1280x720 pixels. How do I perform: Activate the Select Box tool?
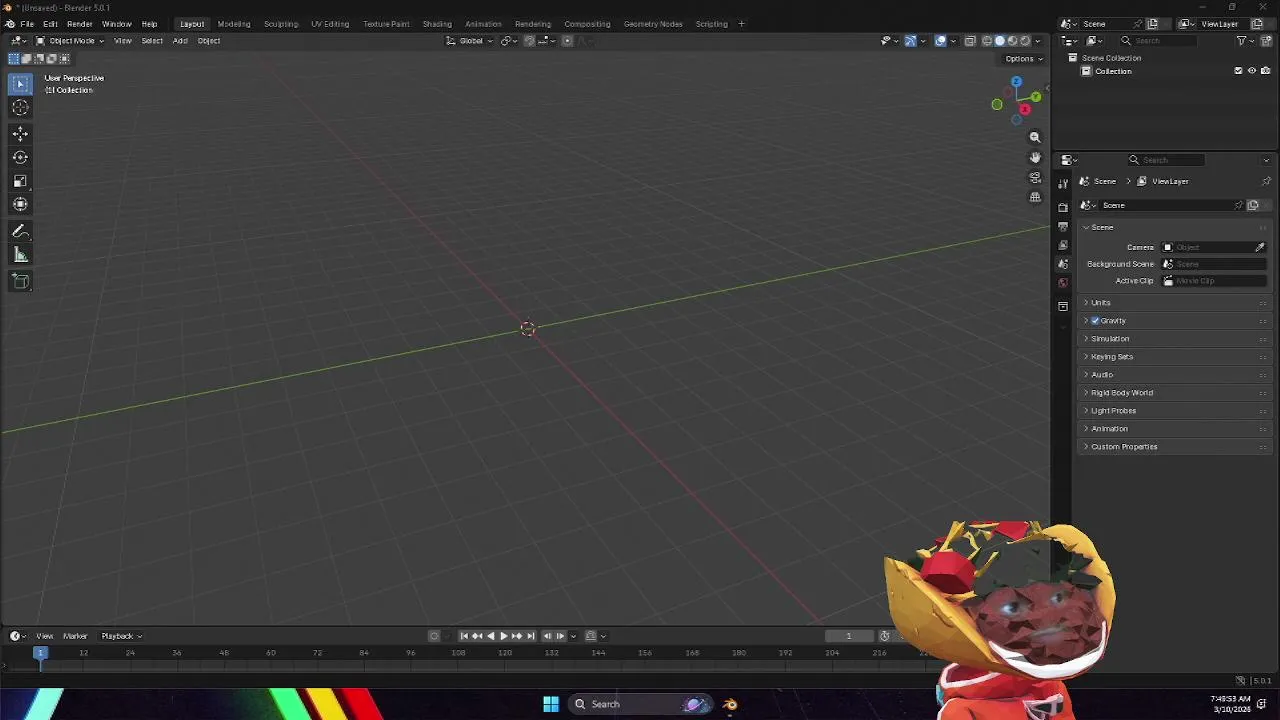click(20, 84)
